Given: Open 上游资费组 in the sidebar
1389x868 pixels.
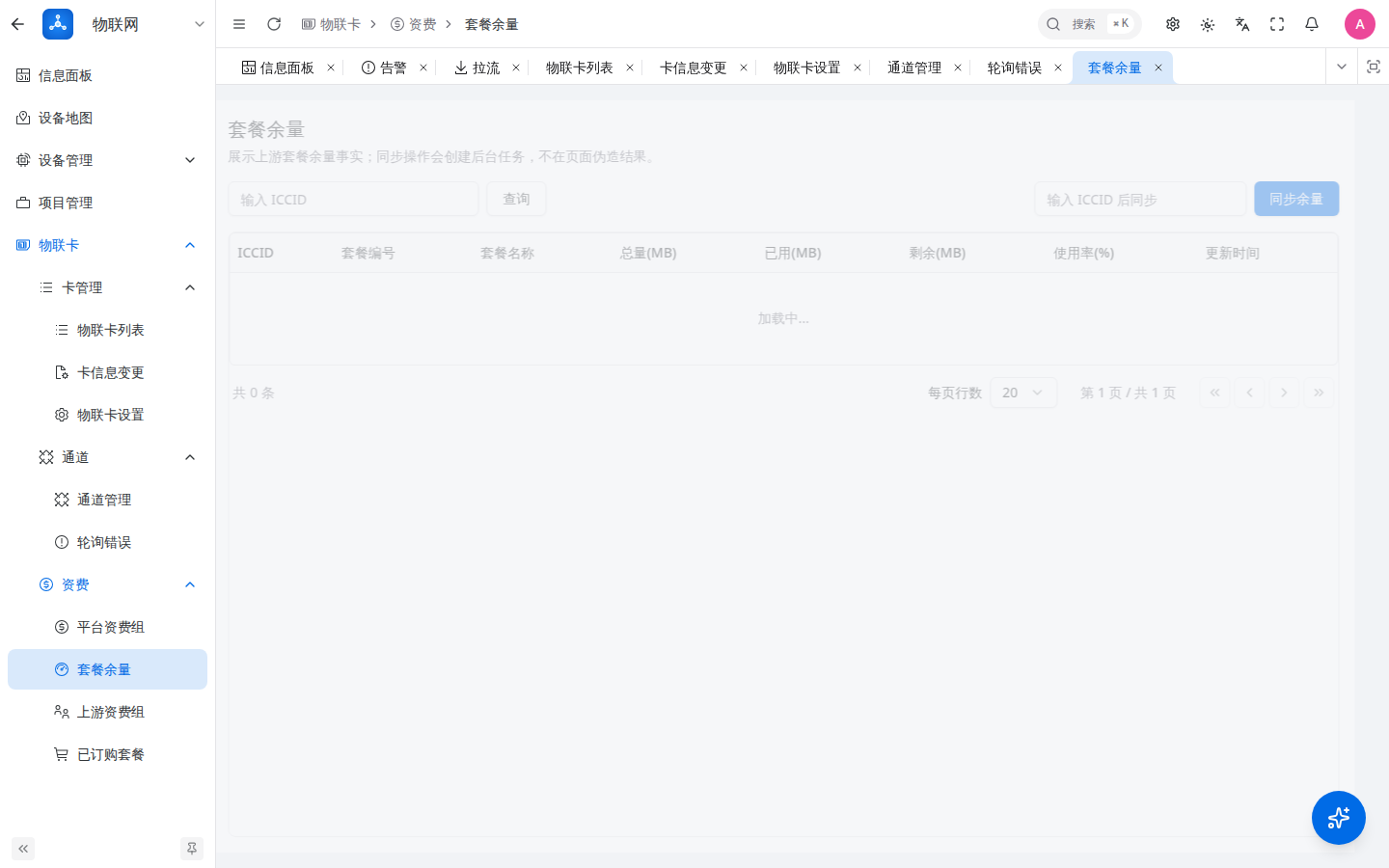Looking at the screenshot, I should tap(107, 712).
